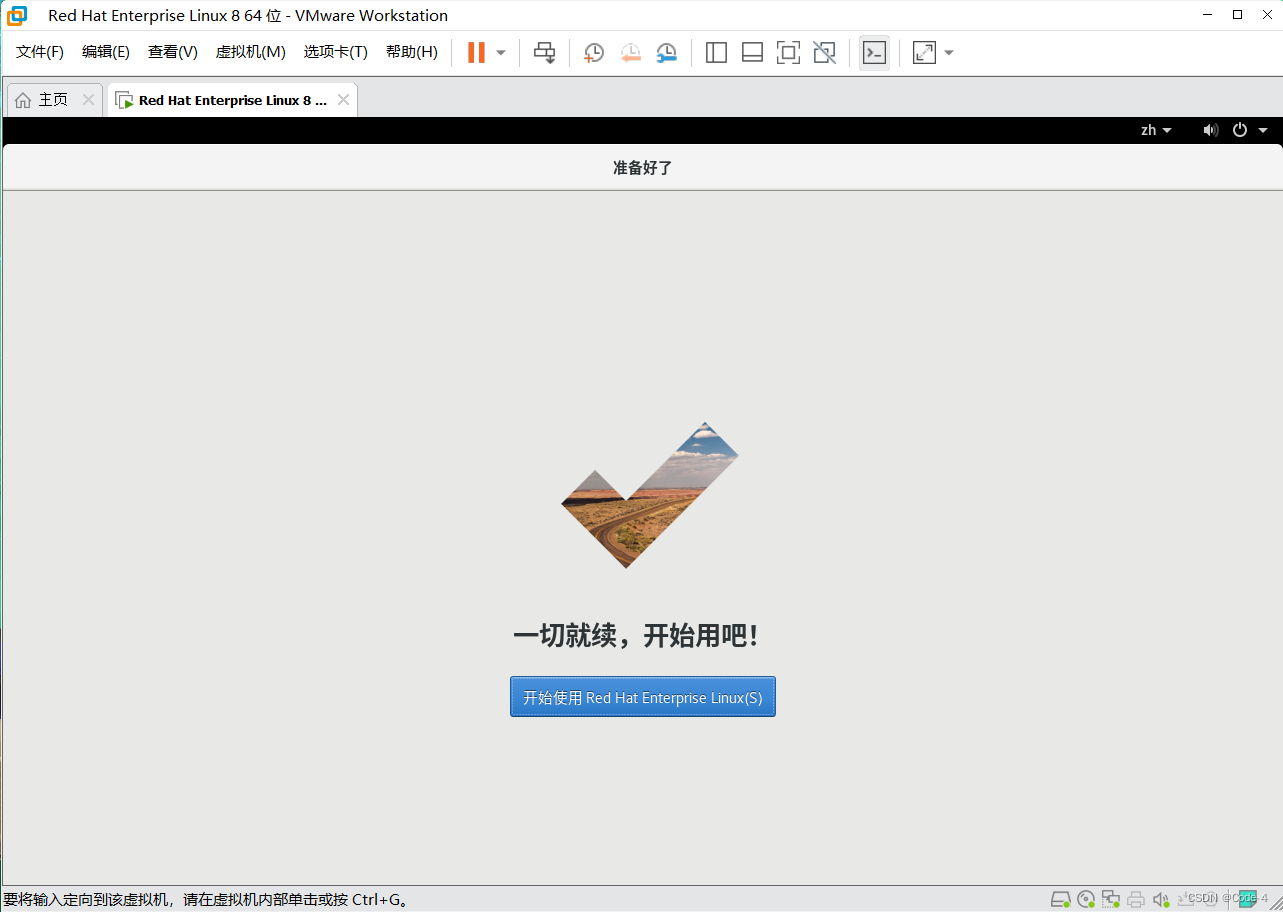Screen dimensions: 1283x912
Task: Send Ctrl+Alt+Del to the virtual machine
Action: 544,53
